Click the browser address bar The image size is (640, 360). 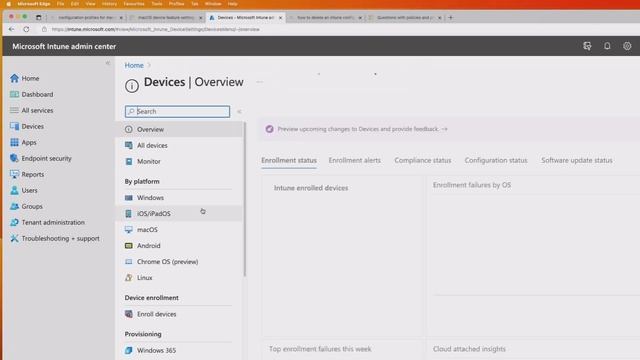click(155, 29)
